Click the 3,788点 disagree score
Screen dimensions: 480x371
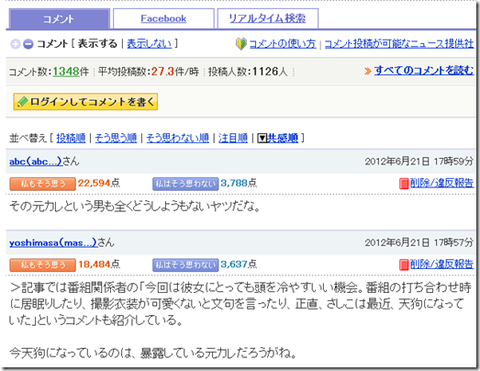[239, 183]
